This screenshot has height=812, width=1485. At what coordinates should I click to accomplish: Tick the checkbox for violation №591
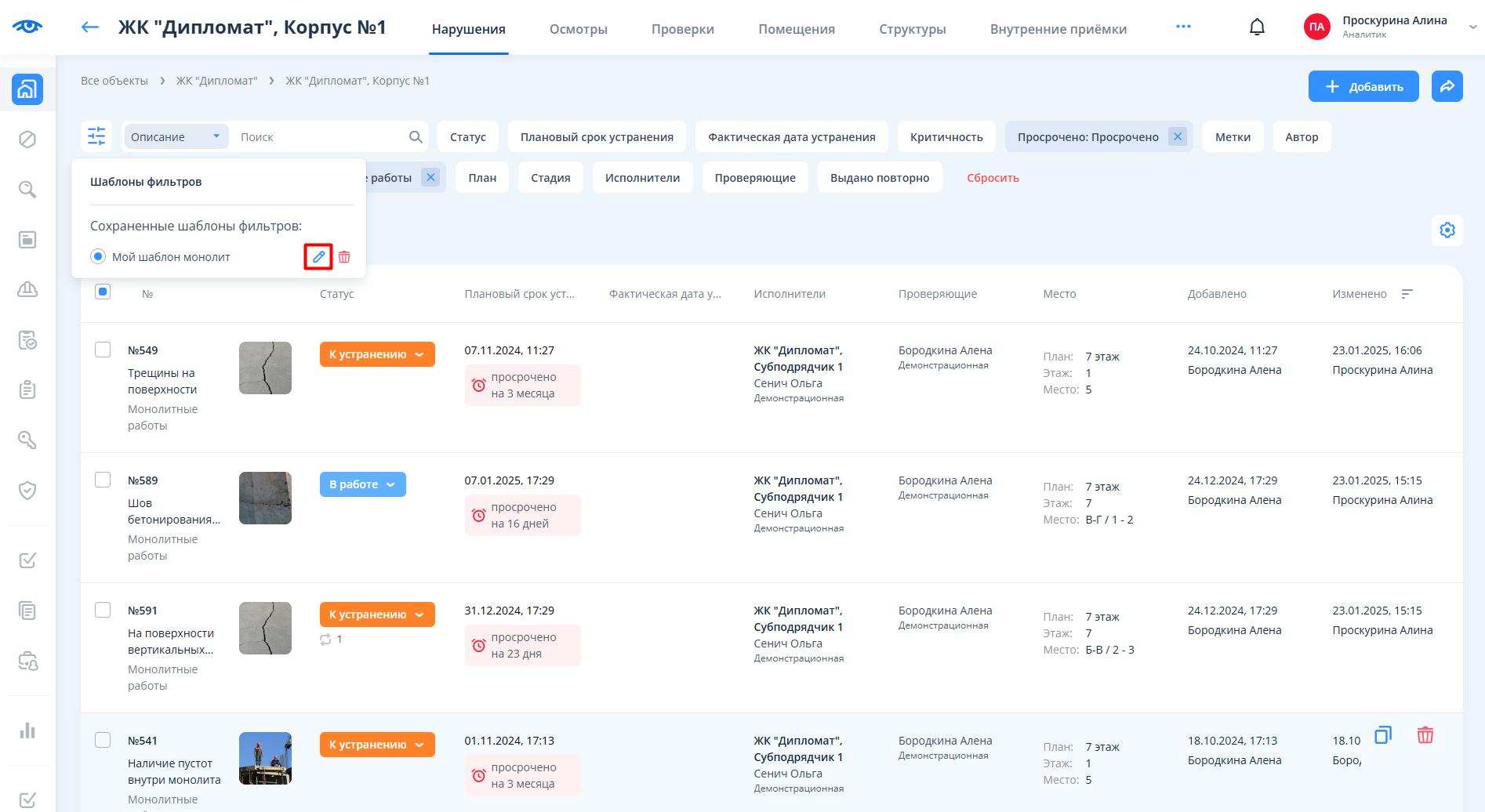[103, 610]
